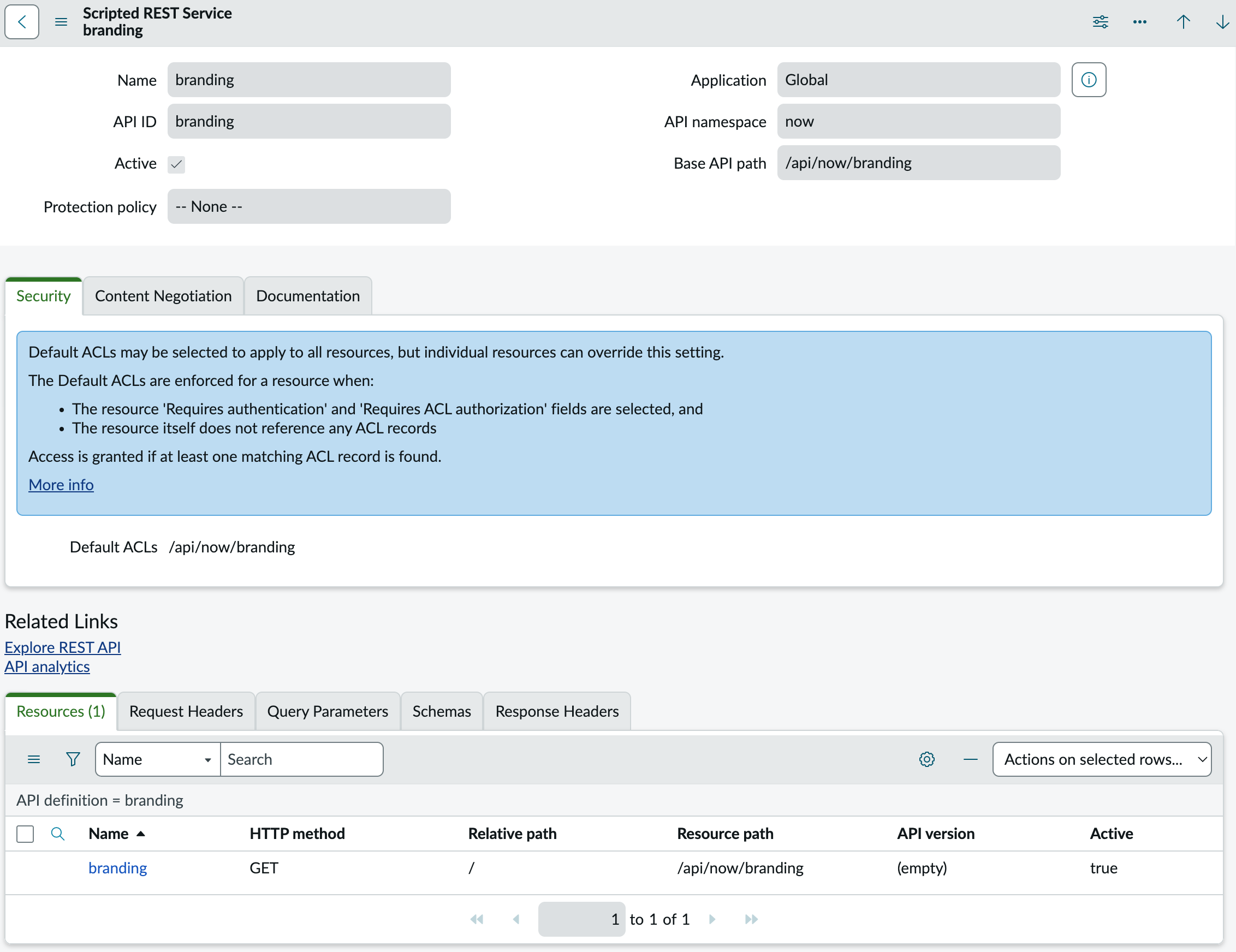Select all rows checkbox in Resources list

25,834
